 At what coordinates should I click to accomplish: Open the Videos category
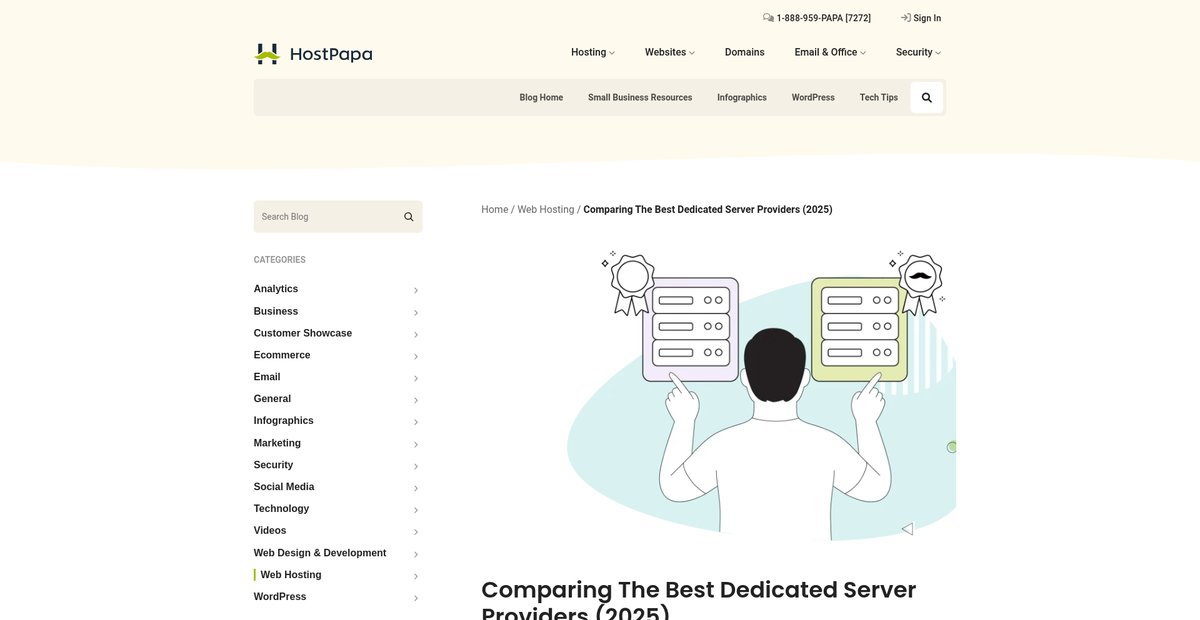click(270, 531)
